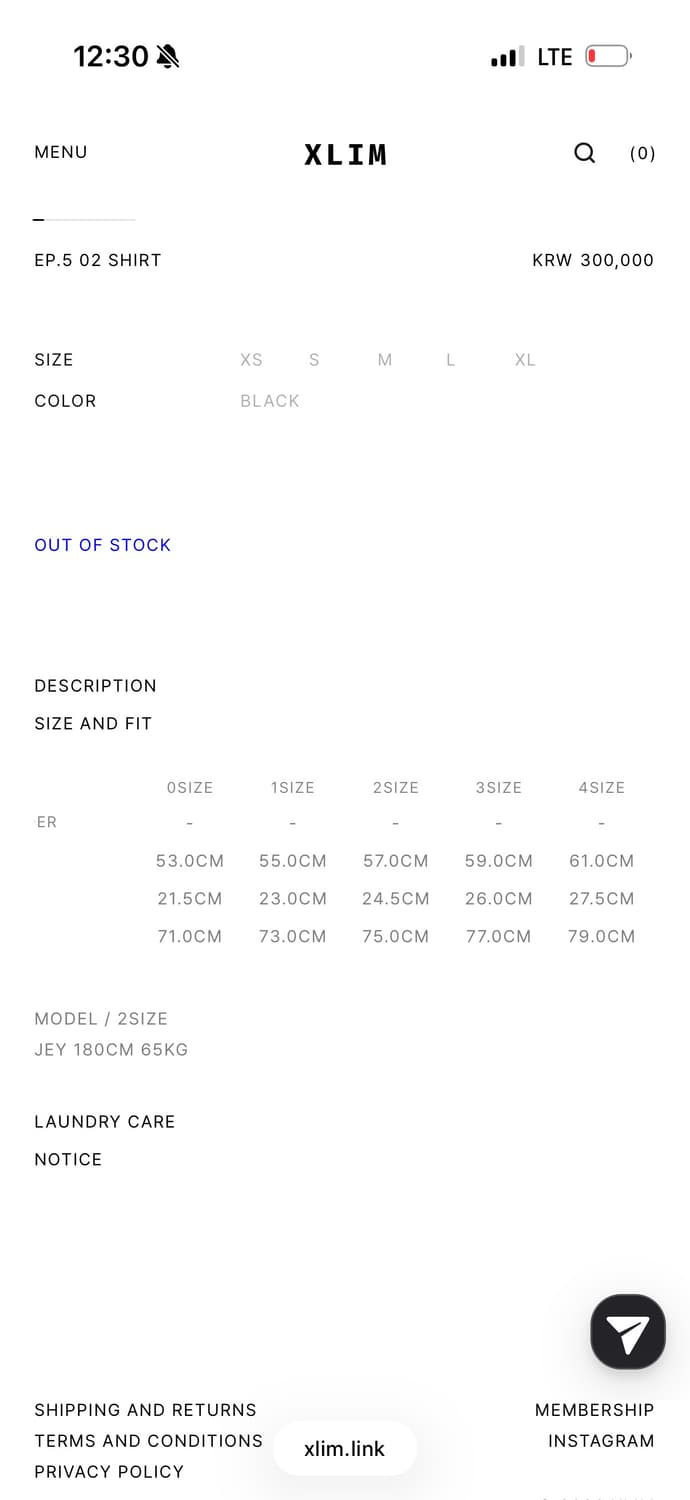This screenshot has width=690, height=1500.
Task: Open SHIPPING AND RETURNS link
Action: point(146,1410)
